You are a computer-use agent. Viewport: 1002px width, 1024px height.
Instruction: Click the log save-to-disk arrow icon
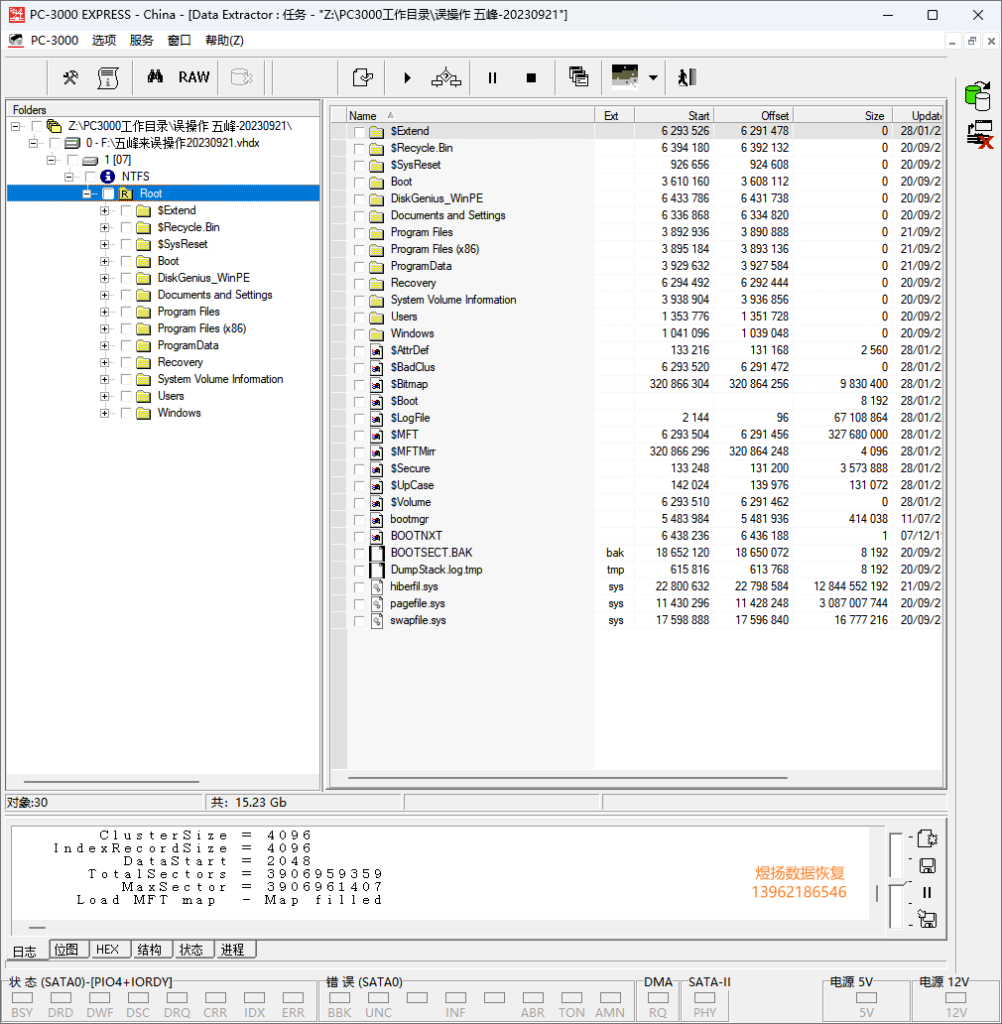pyautogui.click(x=927, y=919)
